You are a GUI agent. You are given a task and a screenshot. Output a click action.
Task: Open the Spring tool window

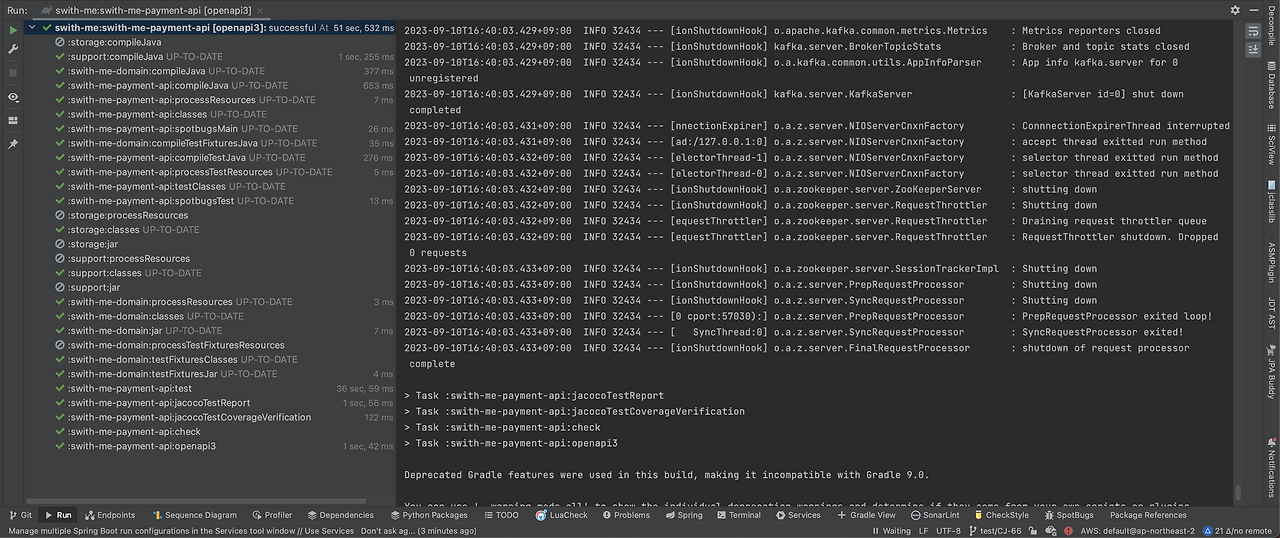(x=682, y=515)
